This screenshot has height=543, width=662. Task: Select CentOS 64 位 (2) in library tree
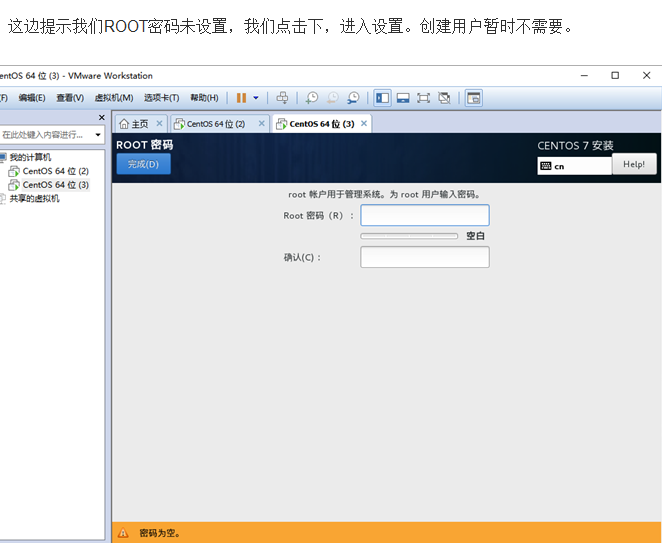click(56, 171)
